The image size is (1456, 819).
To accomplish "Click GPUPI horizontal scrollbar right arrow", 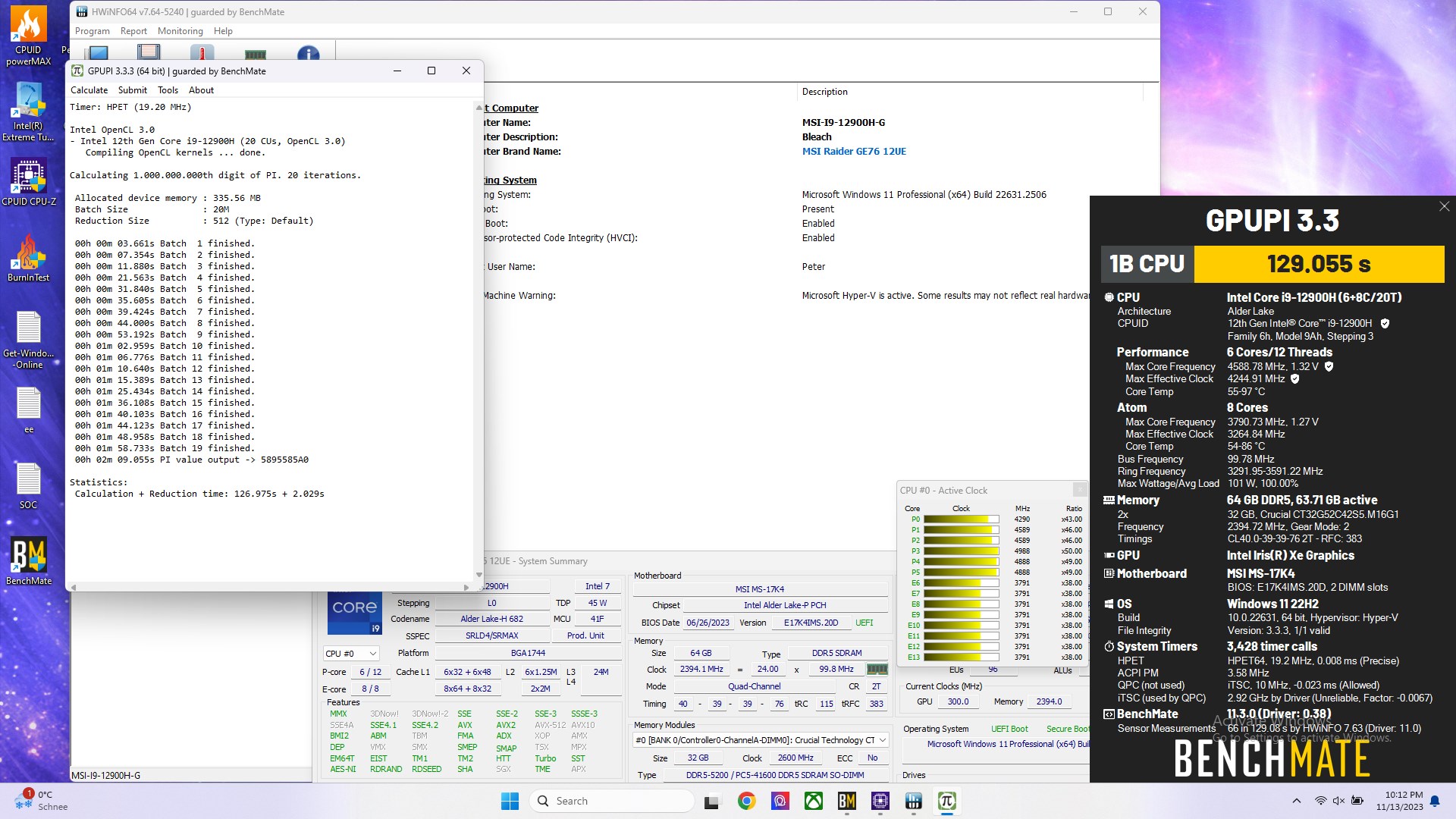I will (x=466, y=587).
